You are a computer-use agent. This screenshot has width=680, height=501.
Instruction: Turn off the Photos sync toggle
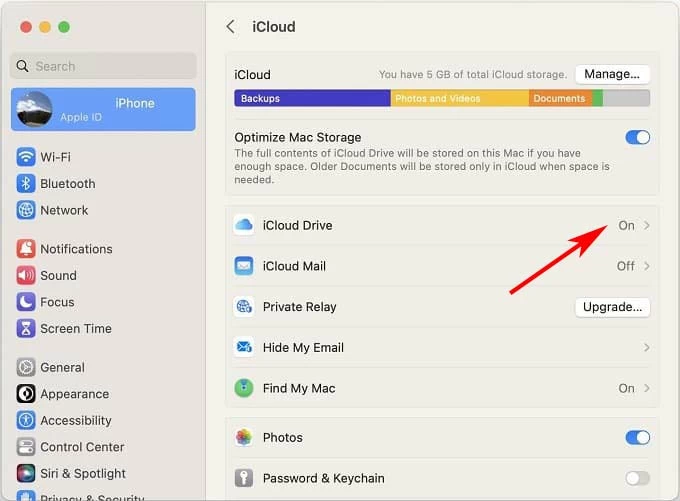tap(637, 438)
